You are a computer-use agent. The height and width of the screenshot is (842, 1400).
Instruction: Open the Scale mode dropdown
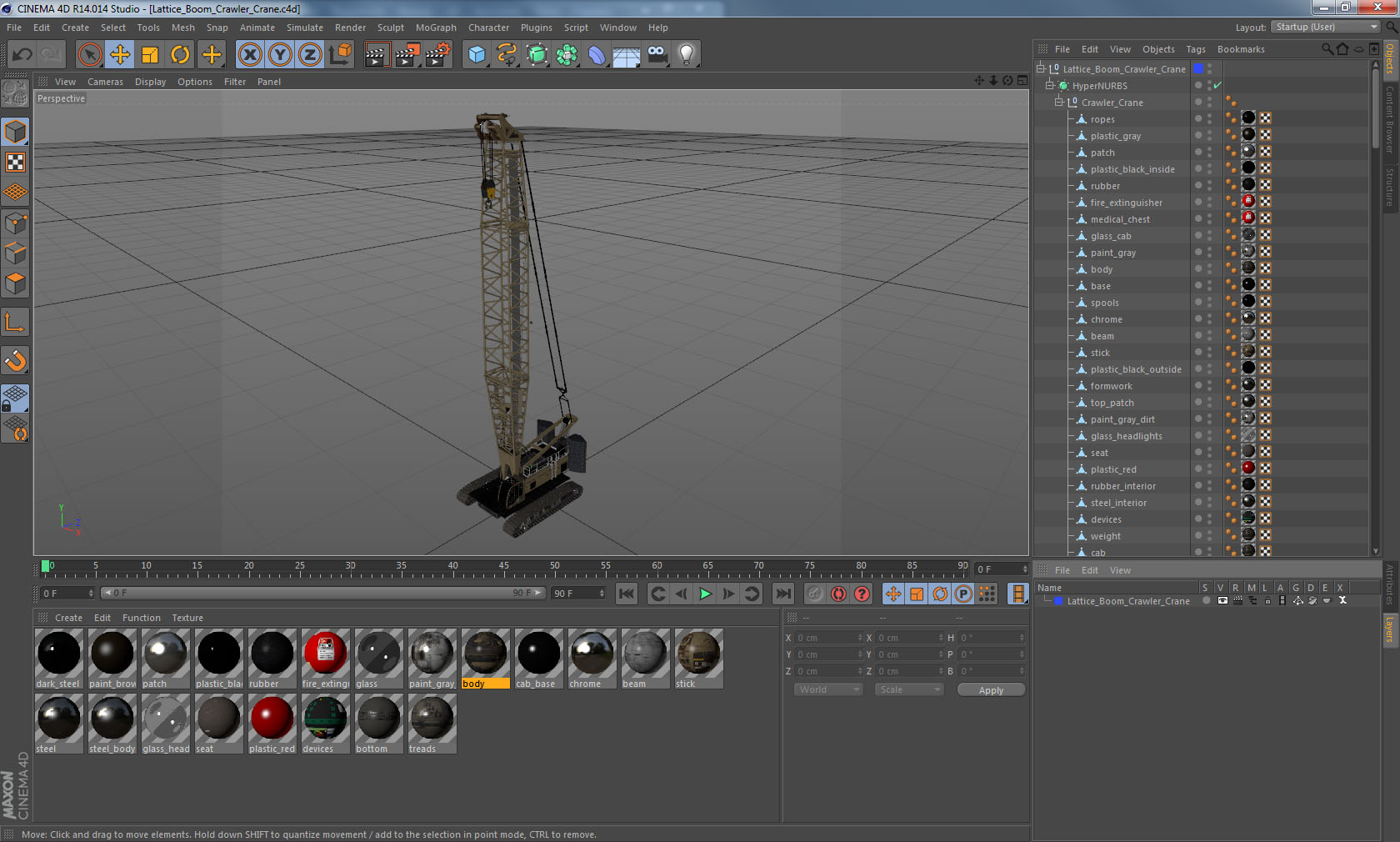(x=908, y=689)
